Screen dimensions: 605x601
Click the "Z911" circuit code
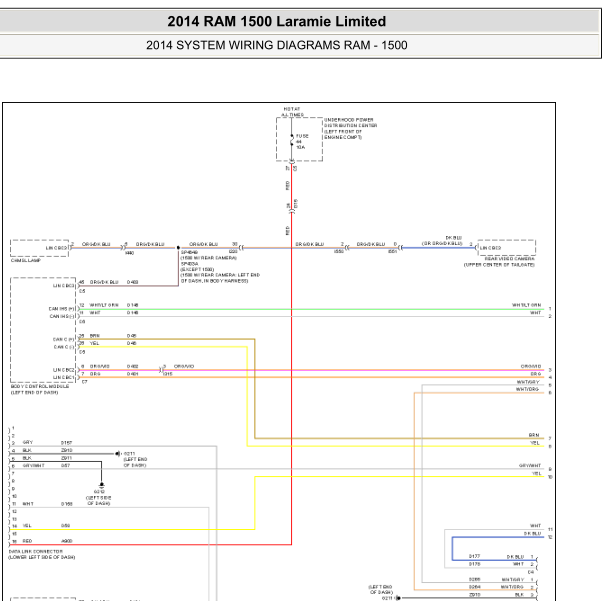66,458
